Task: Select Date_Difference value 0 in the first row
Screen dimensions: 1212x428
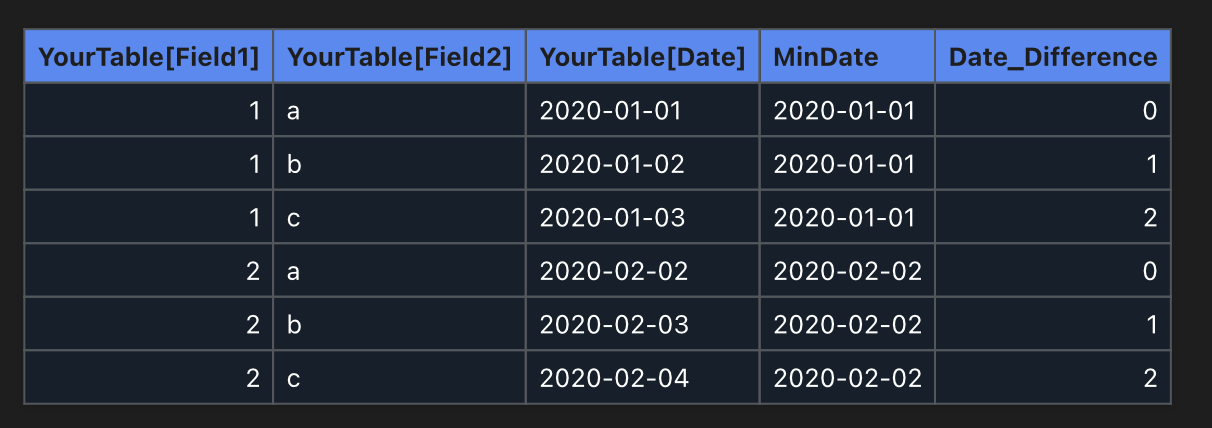Action: click(x=1150, y=110)
